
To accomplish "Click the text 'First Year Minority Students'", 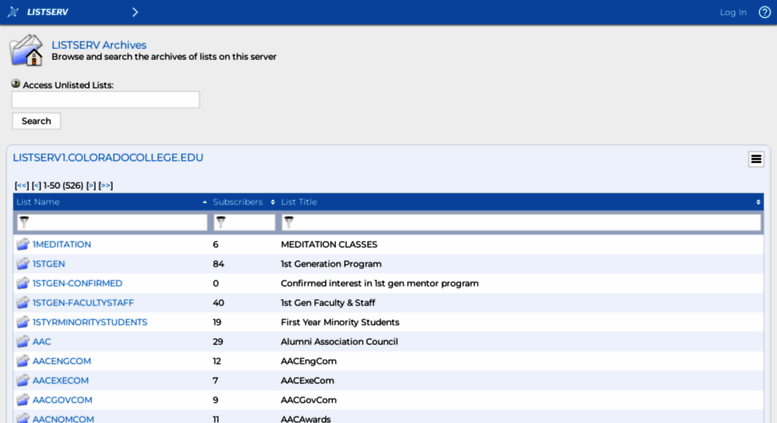I will coord(340,322).
